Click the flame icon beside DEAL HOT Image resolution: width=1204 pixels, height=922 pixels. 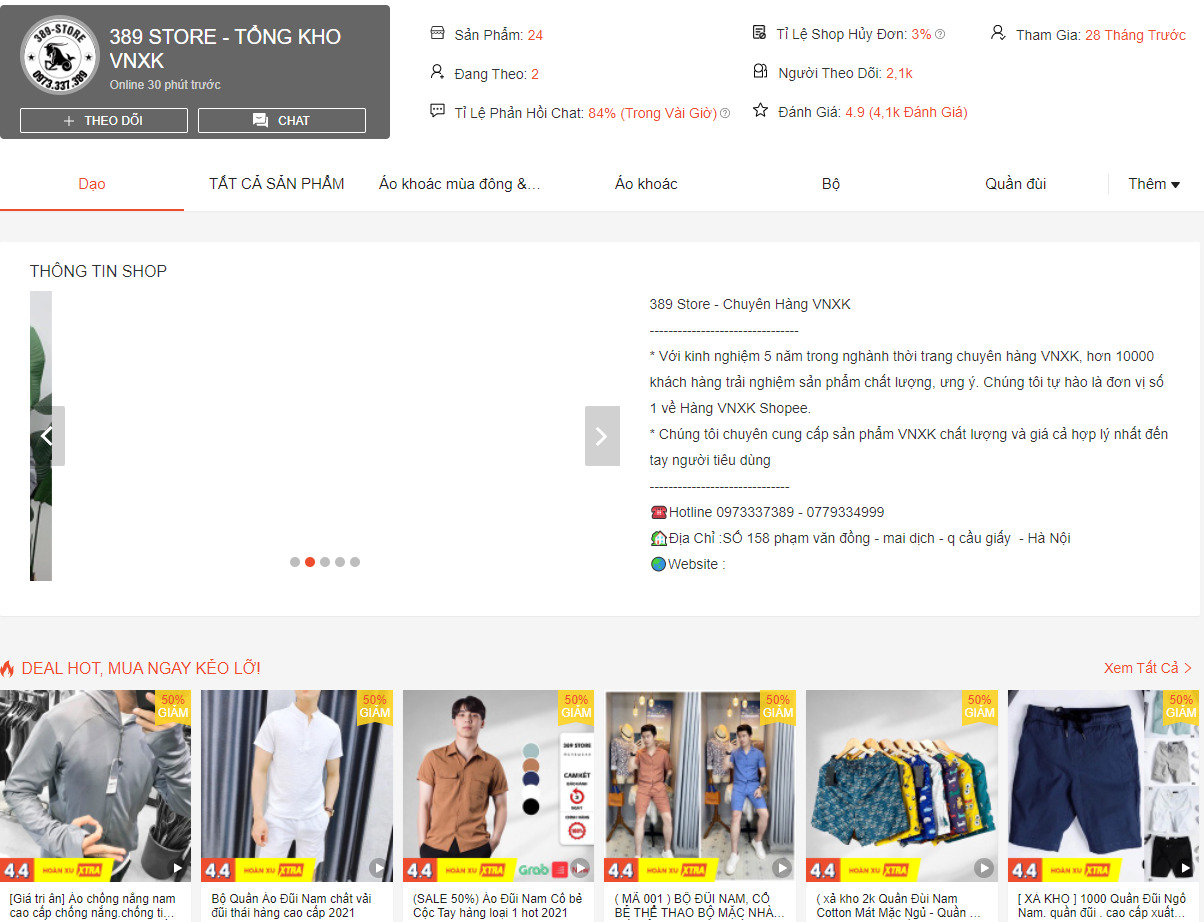7,668
